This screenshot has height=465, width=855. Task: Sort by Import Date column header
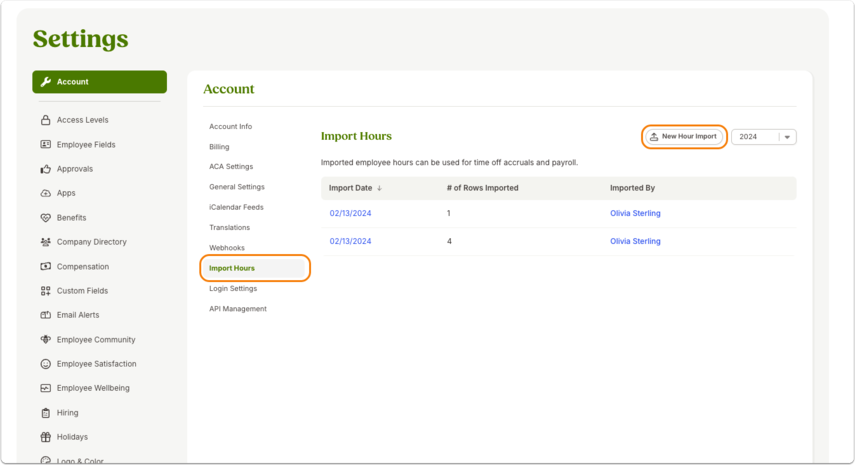pos(350,188)
